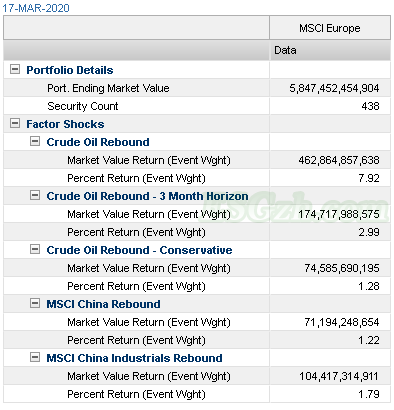This screenshot has width=394, height=410.
Task: Click Percent Return label under China Industrials Rebound
Action: click(x=136, y=394)
